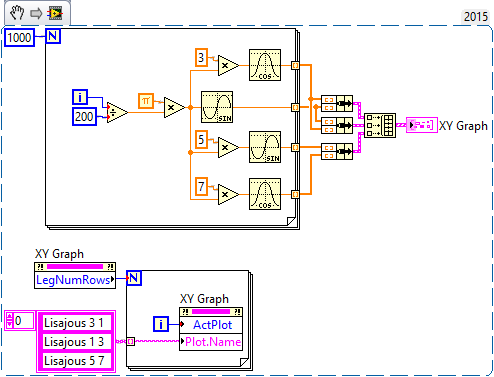The width and height of the screenshot is (494, 377).
Task: Select the Plot.Name property item
Action: pyautogui.click(x=211, y=342)
